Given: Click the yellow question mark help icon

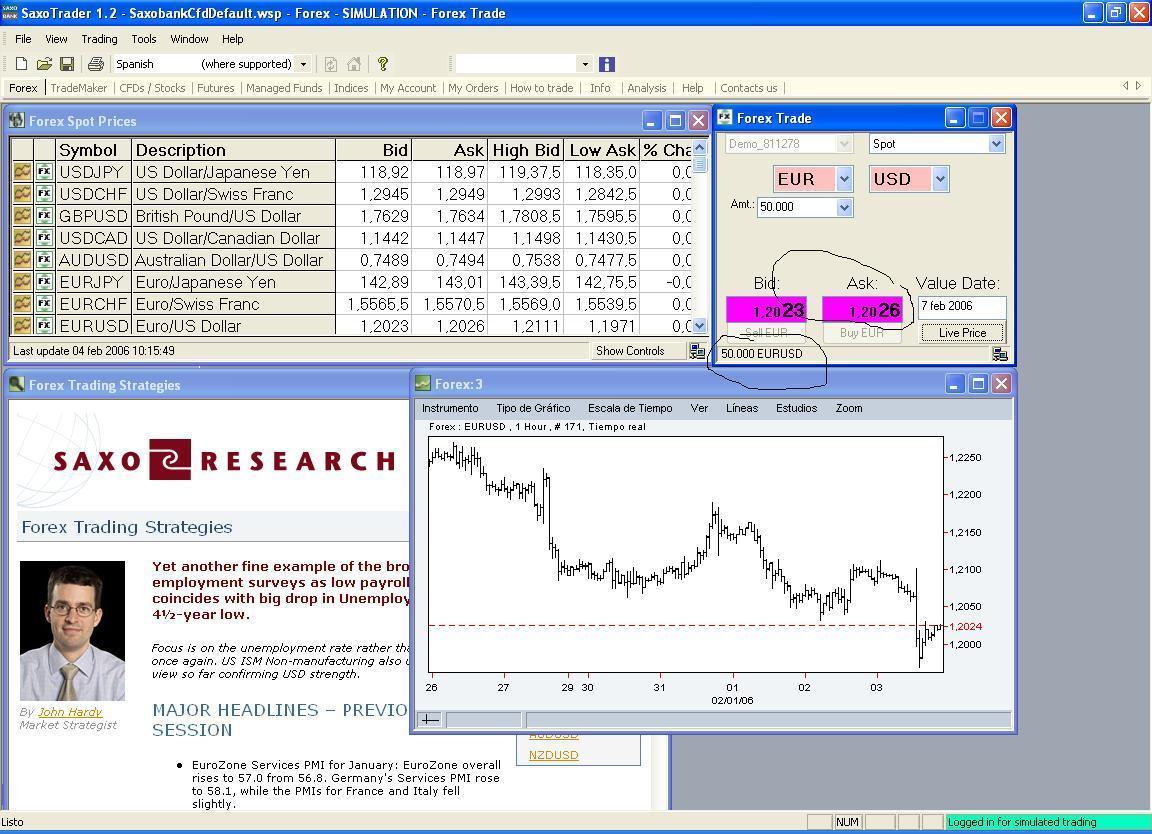Looking at the screenshot, I should 383,64.
